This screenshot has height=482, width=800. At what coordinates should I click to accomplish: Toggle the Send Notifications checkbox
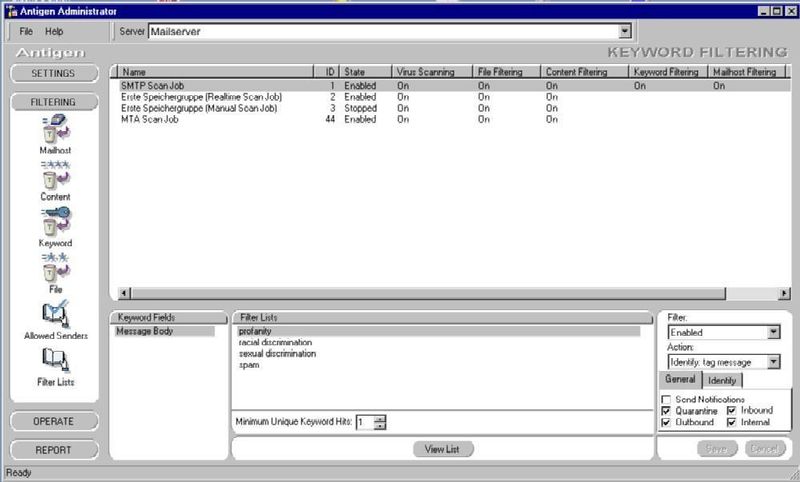click(x=666, y=399)
